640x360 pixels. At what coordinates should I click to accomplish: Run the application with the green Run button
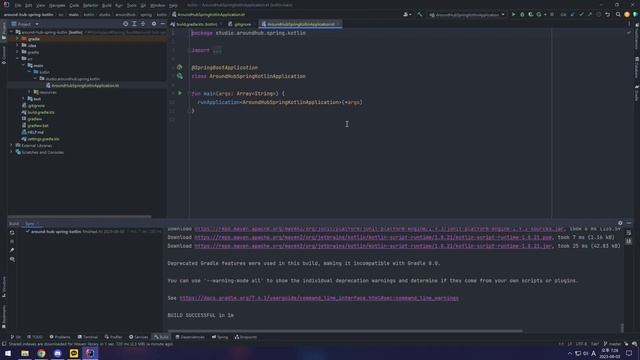pos(513,14)
